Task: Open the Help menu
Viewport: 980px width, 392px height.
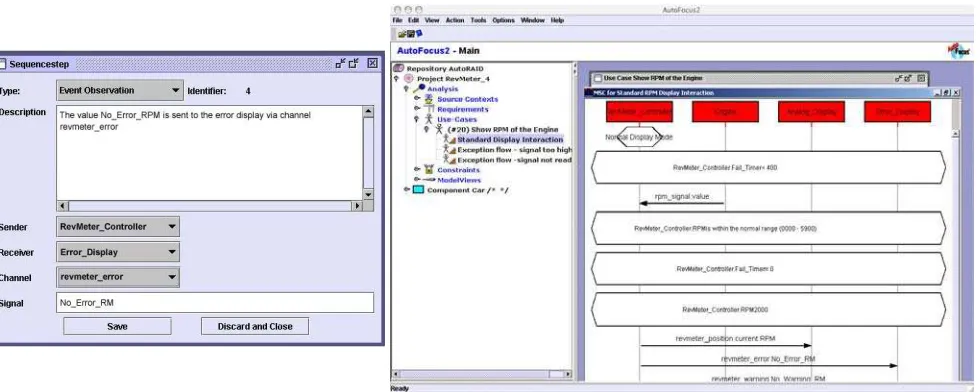Action: pos(558,20)
